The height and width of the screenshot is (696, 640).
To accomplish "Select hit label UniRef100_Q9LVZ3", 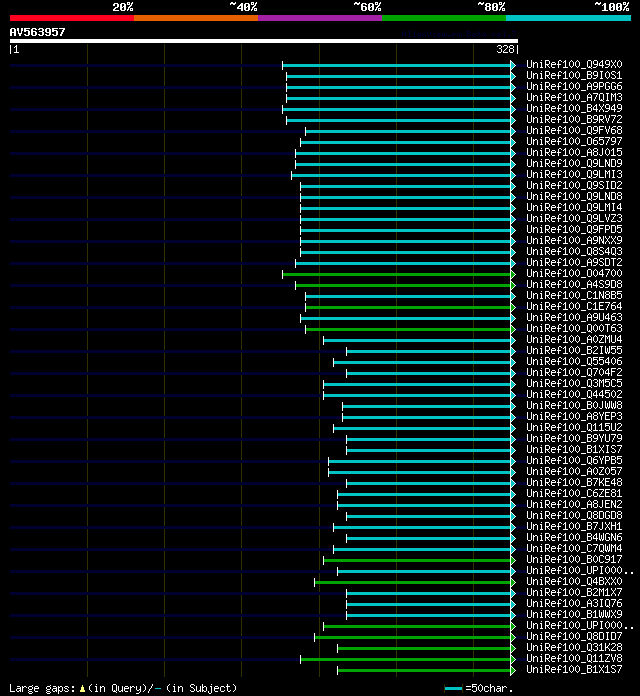I will coord(574,218).
